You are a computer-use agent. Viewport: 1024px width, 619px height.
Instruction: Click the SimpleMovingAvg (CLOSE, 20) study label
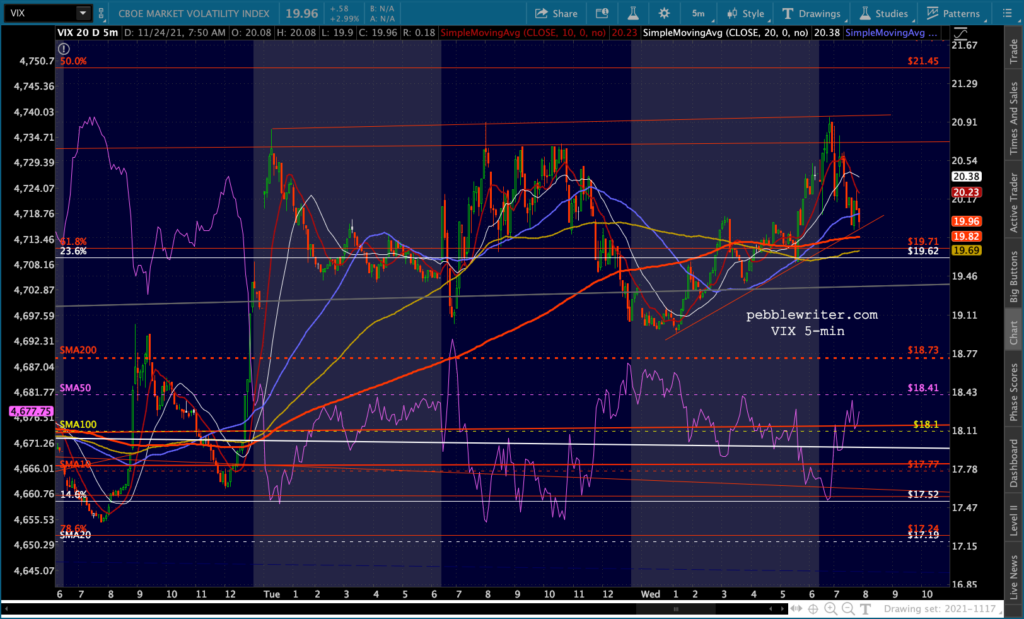(x=725, y=33)
